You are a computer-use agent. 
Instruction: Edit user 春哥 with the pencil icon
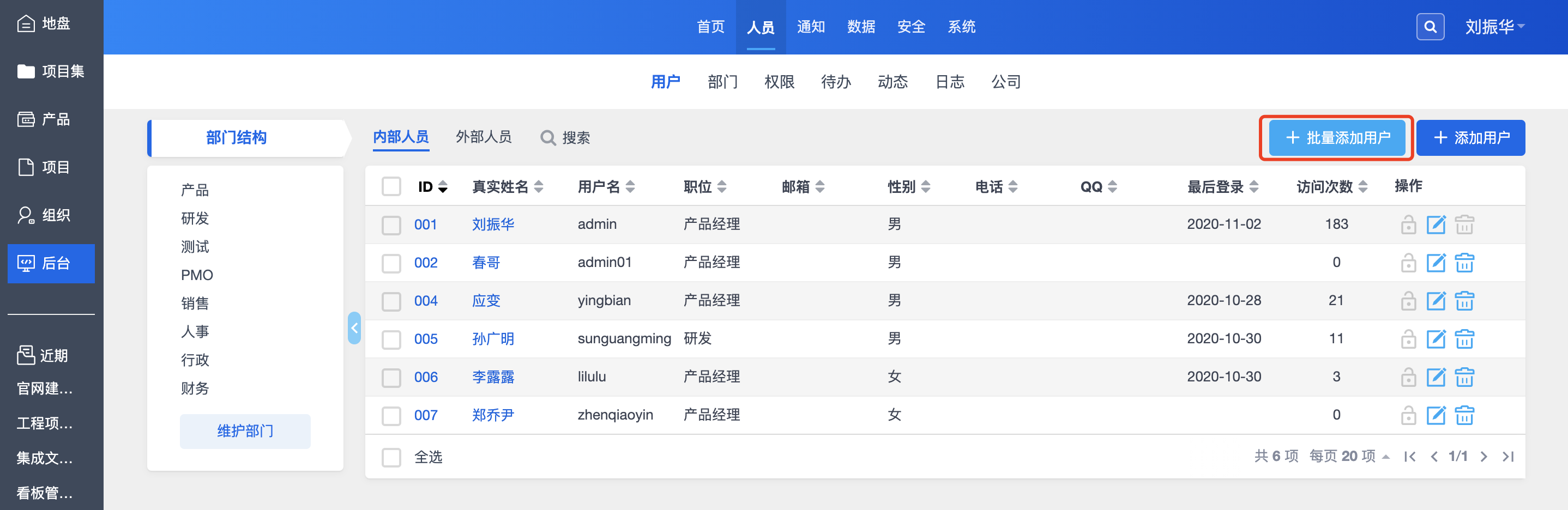click(x=1436, y=263)
